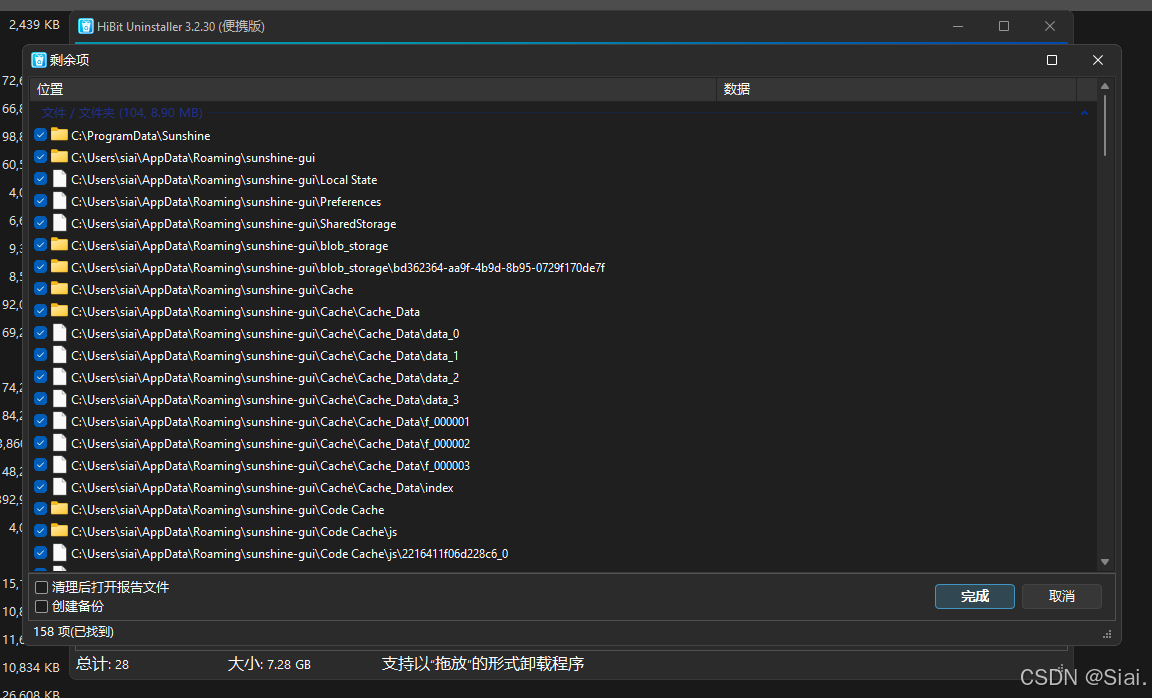Click the file icon for data_2

click(x=60, y=378)
